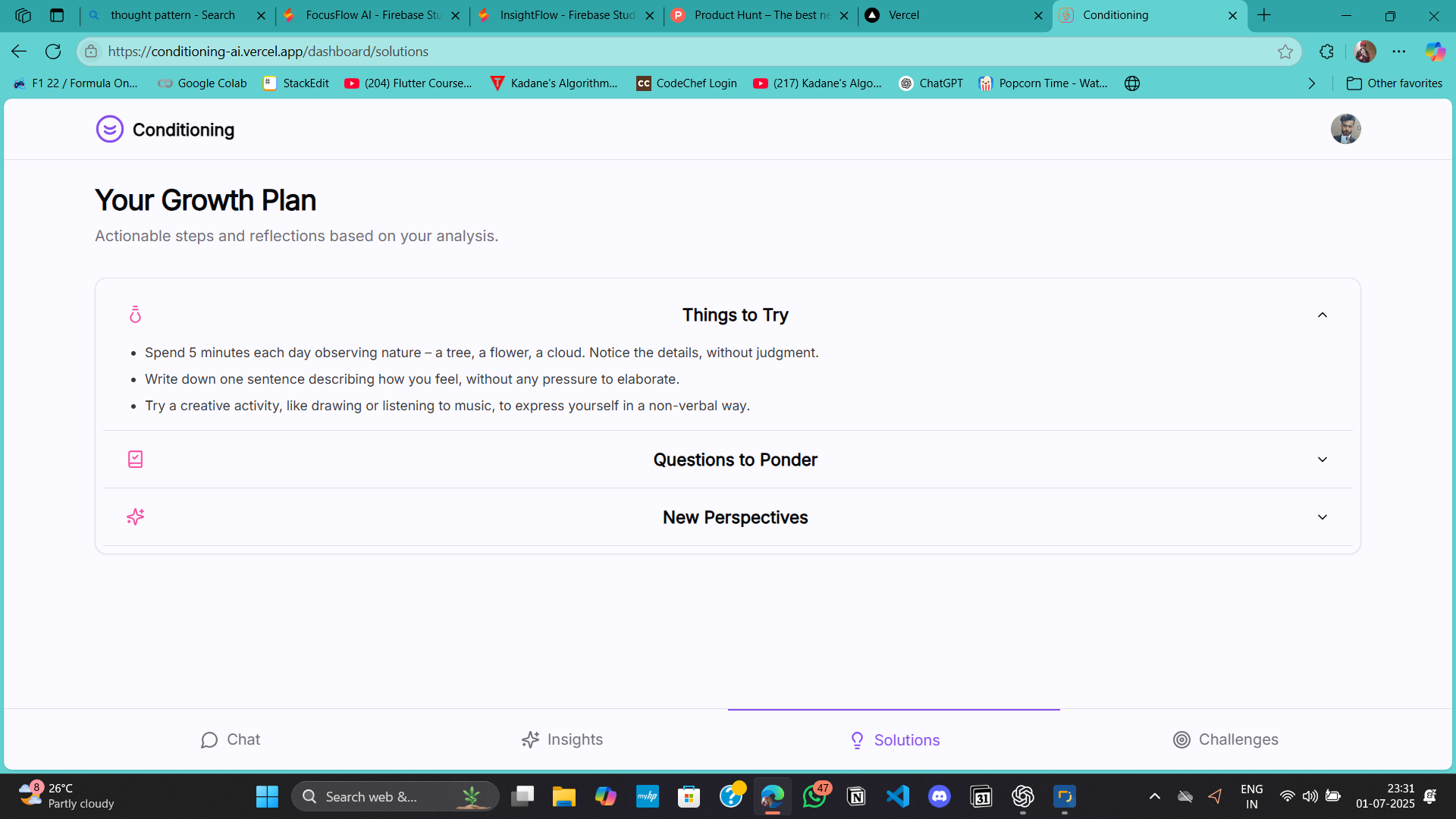
Task: Open the user profile avatar
Action: coord(1345,130)
